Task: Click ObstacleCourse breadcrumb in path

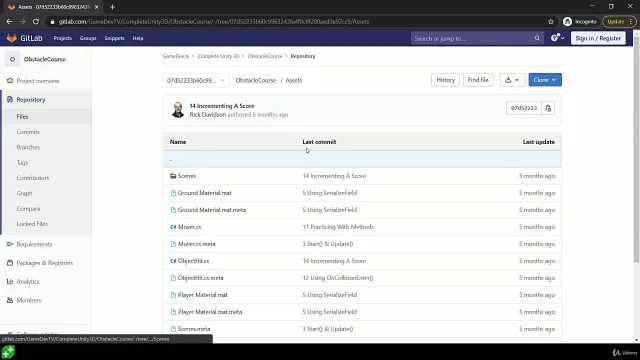Action: (256, 80)
